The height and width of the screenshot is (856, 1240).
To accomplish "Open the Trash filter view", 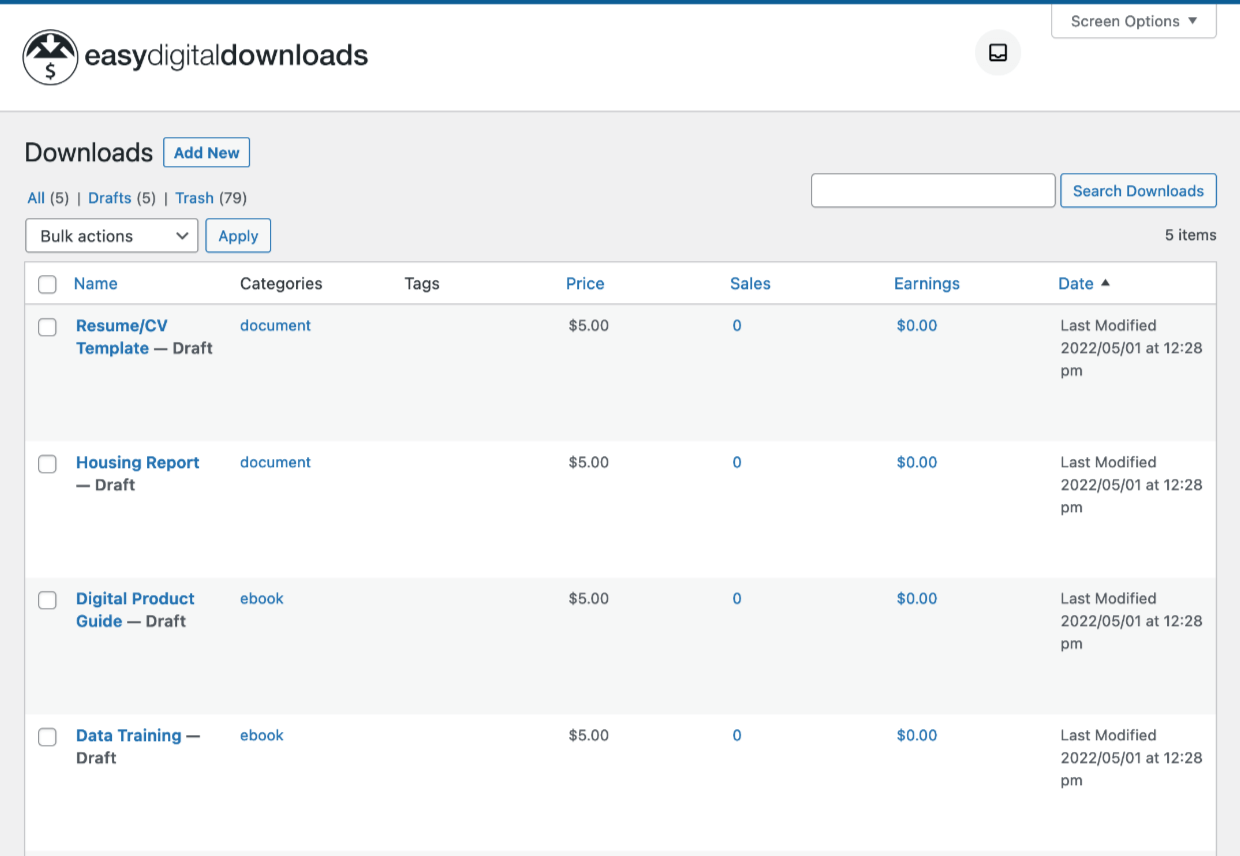I will coord(194,197).
